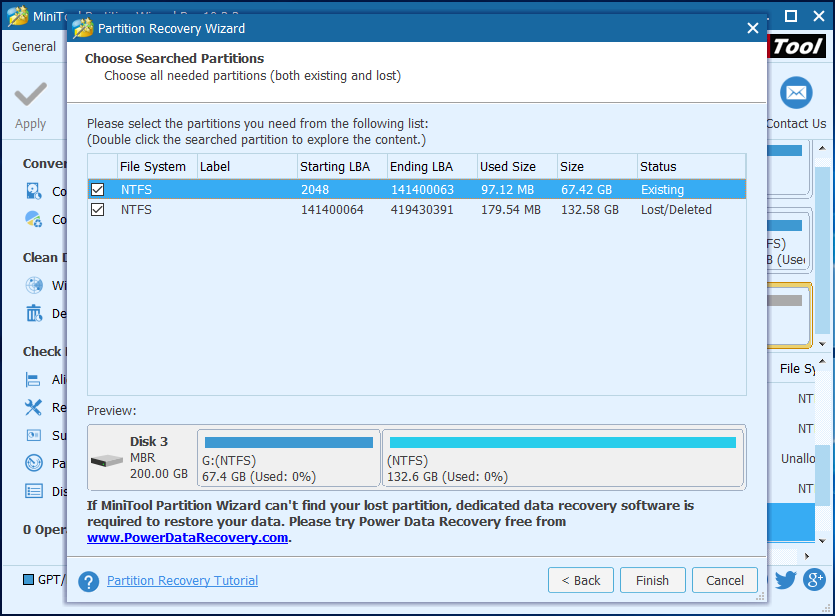This screenshot has width=835, height=616.
Task: Click the scroll right arrow in main window
Action: click(x=807, y=556)
